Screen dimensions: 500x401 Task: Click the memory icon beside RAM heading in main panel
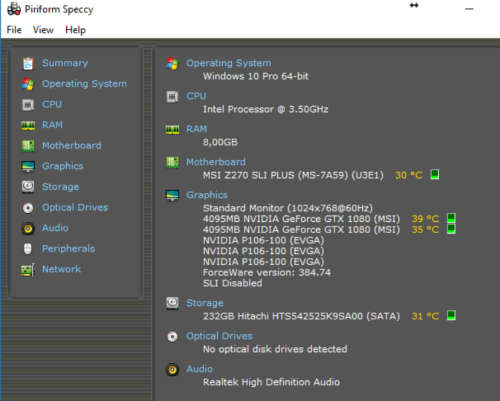point(172,129)
